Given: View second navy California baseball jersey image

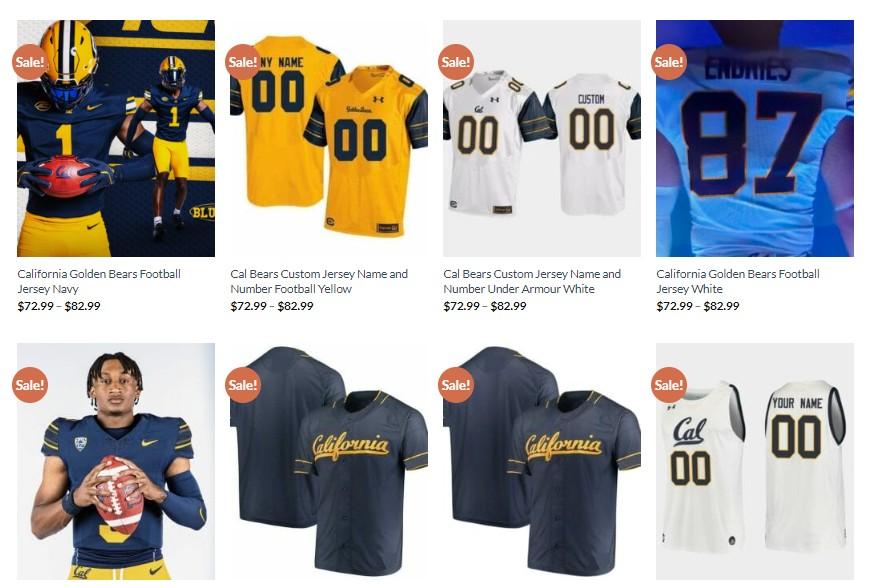Looking at the screenshot, I should [542, 461].
